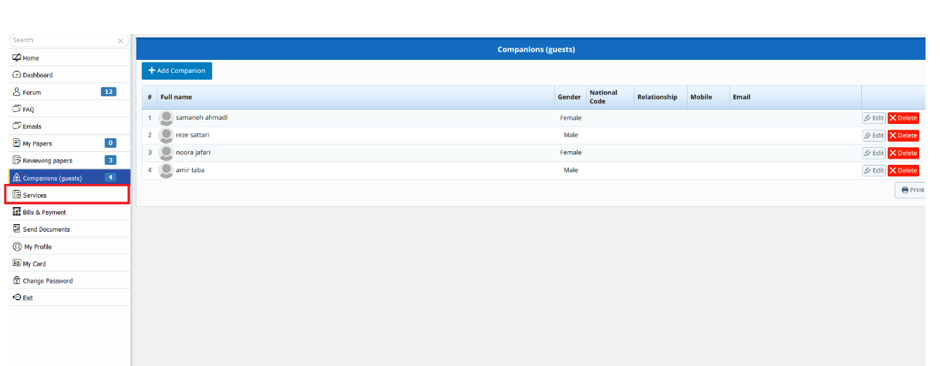Image resolution: width=940 pixels, height=366 pixels.
Task: Click the Forum person icon
Action: click(17, 92)
